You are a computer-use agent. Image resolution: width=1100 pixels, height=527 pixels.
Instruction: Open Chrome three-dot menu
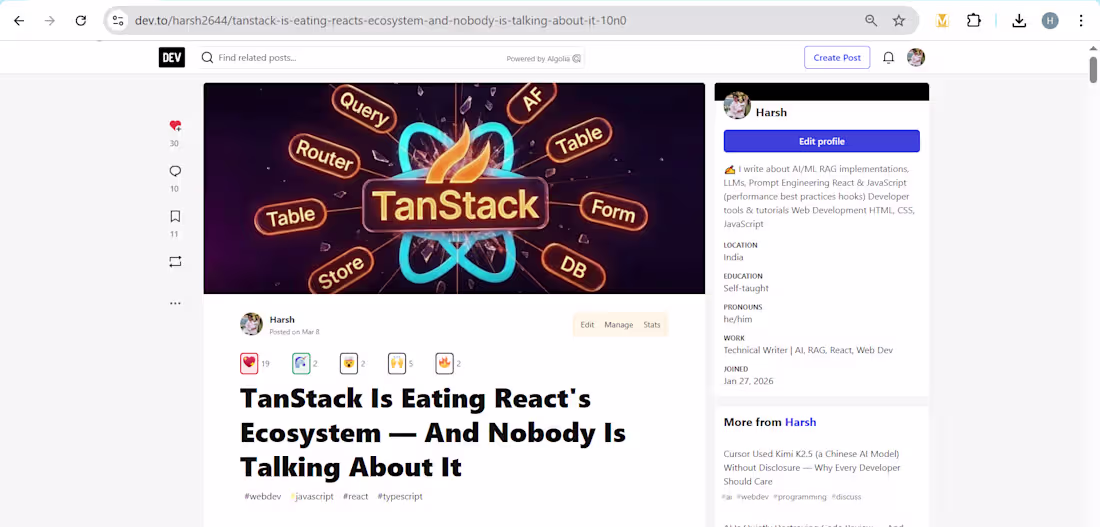pos(1081,21)
